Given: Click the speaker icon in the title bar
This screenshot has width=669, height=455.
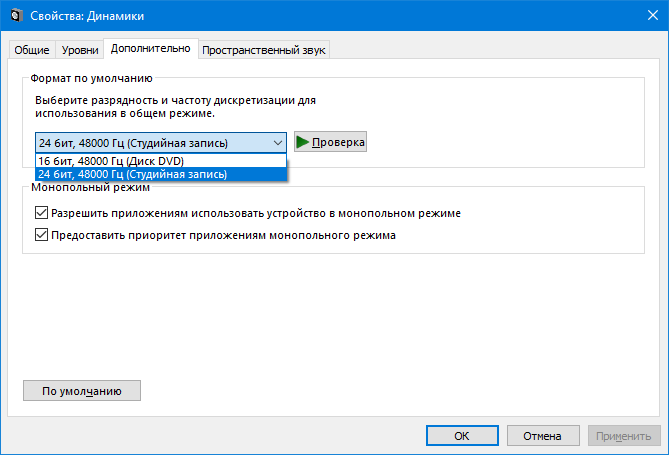Looking at the screenshot, I should click(x=13, y=16).
